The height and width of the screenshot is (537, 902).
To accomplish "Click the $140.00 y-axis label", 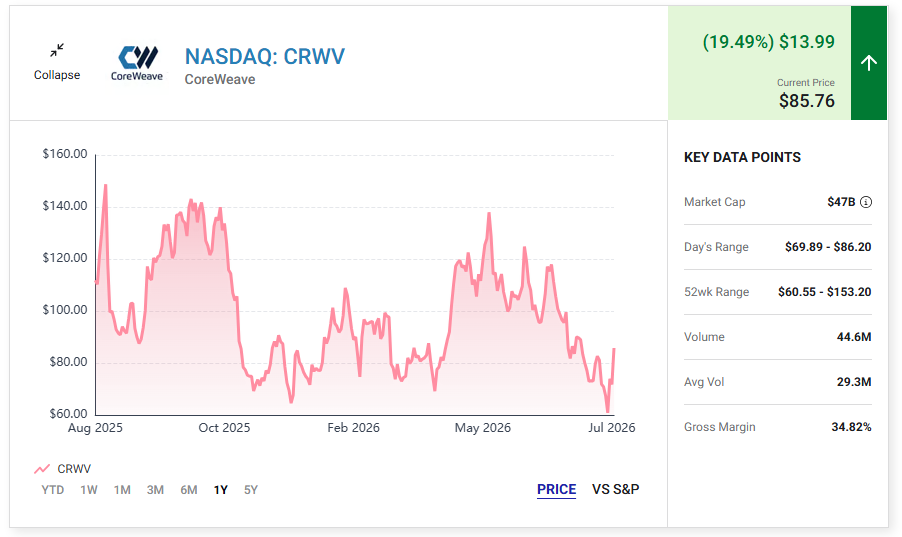I will tap(65, 205).
